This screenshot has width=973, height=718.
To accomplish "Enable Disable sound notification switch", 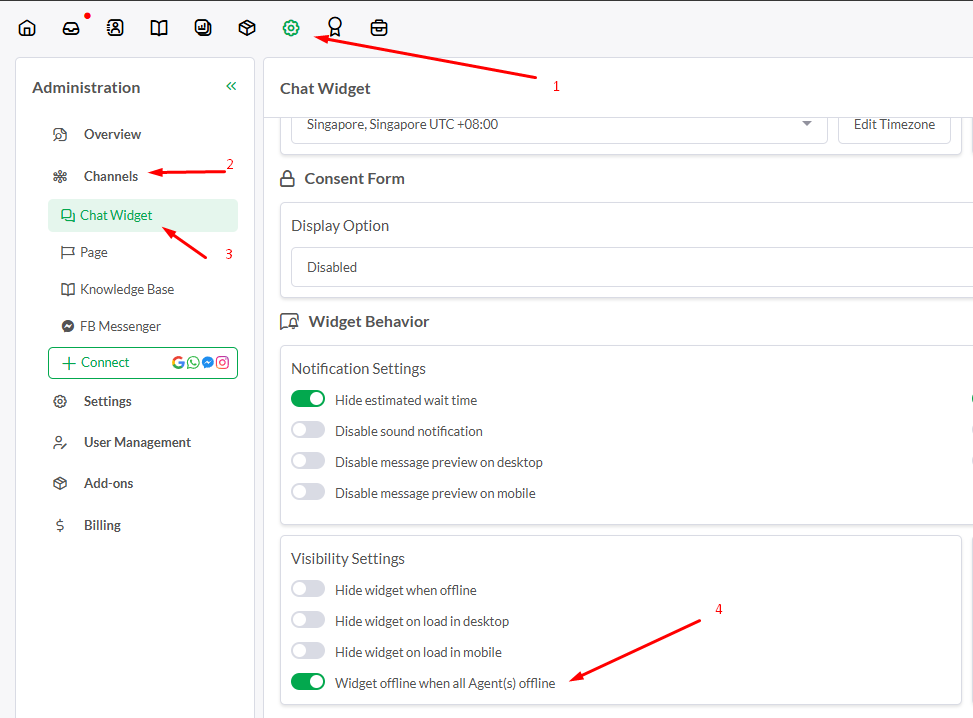I will click(308, 430).
